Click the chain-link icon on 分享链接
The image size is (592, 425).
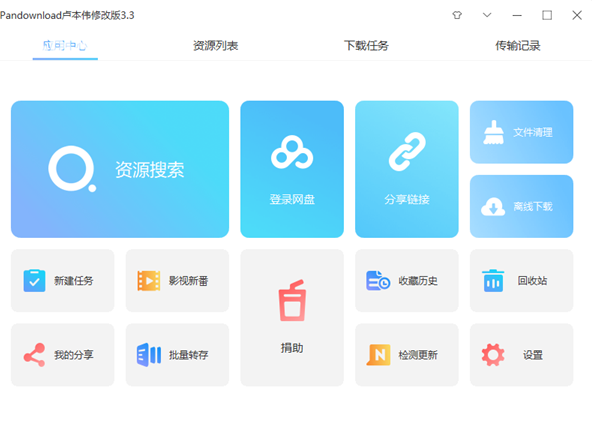pos(407,151)
